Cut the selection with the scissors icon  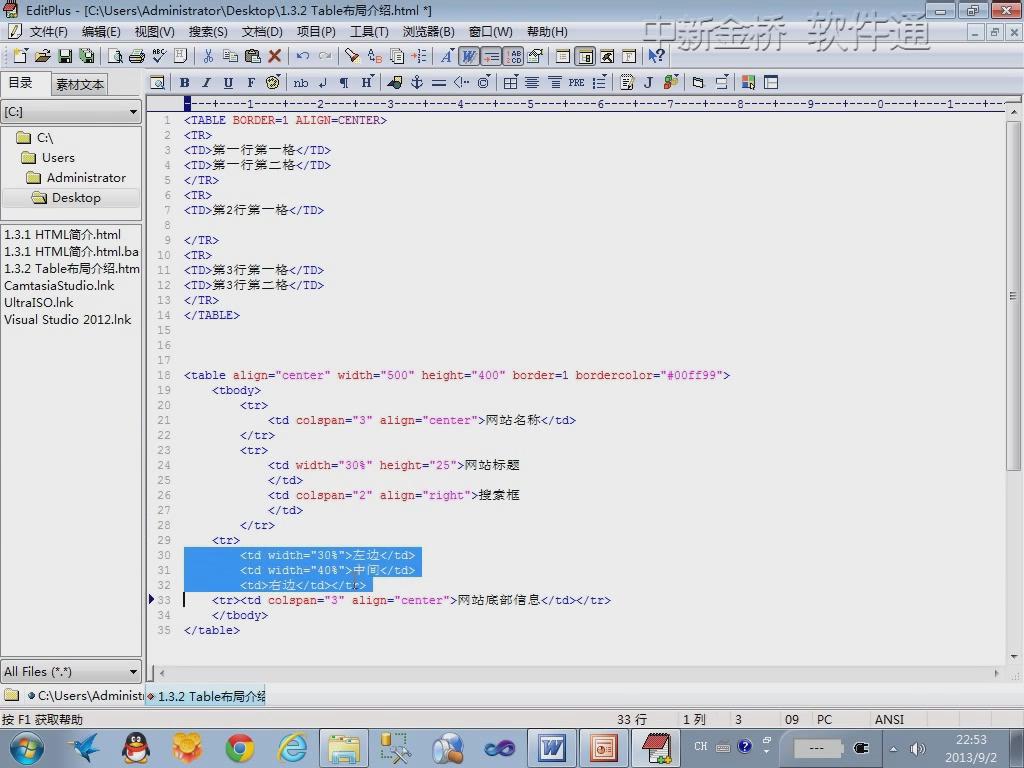coord(208,56)
